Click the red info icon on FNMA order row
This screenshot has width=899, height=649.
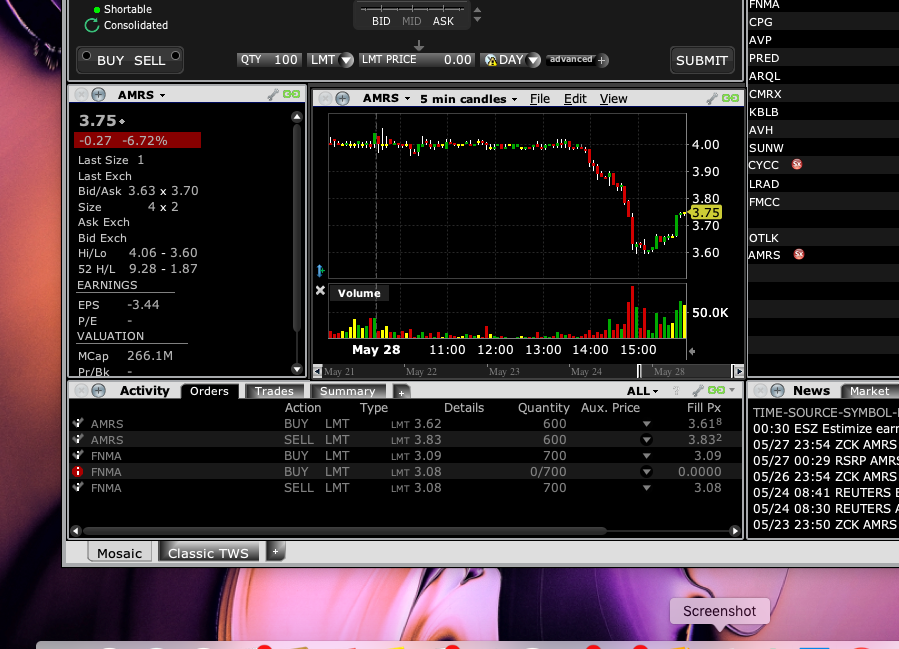[x=78, y=472]
